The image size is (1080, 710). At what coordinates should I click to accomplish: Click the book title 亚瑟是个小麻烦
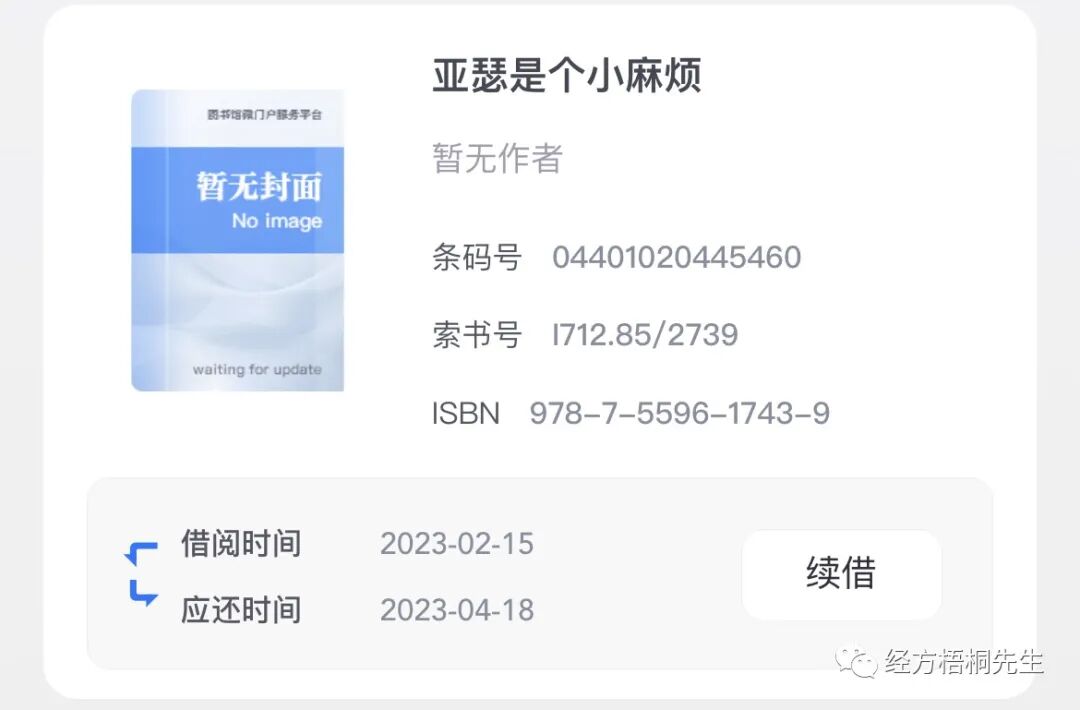[x=567, y=75]
